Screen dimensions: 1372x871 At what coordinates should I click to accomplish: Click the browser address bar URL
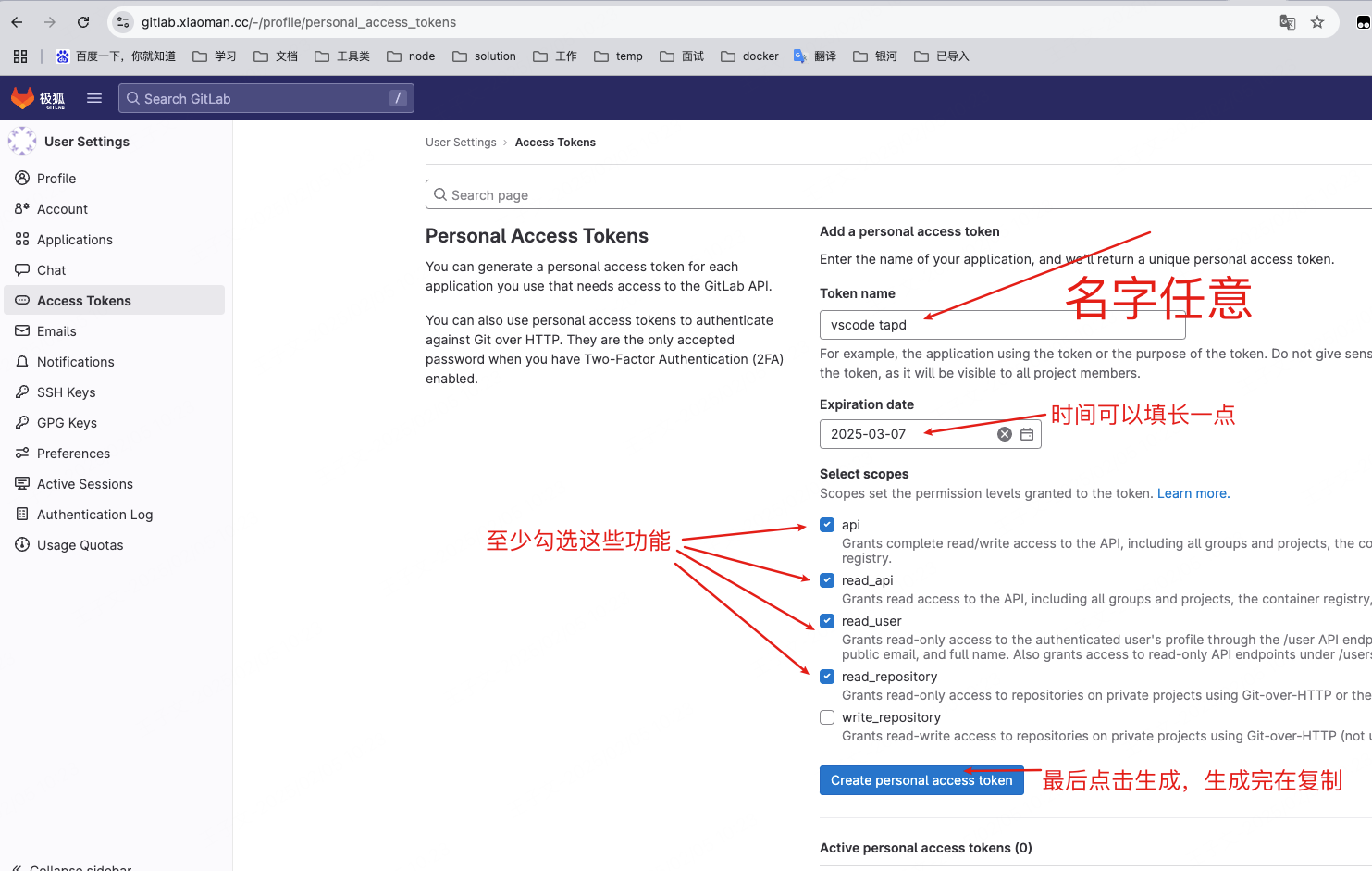coord(299,22)
